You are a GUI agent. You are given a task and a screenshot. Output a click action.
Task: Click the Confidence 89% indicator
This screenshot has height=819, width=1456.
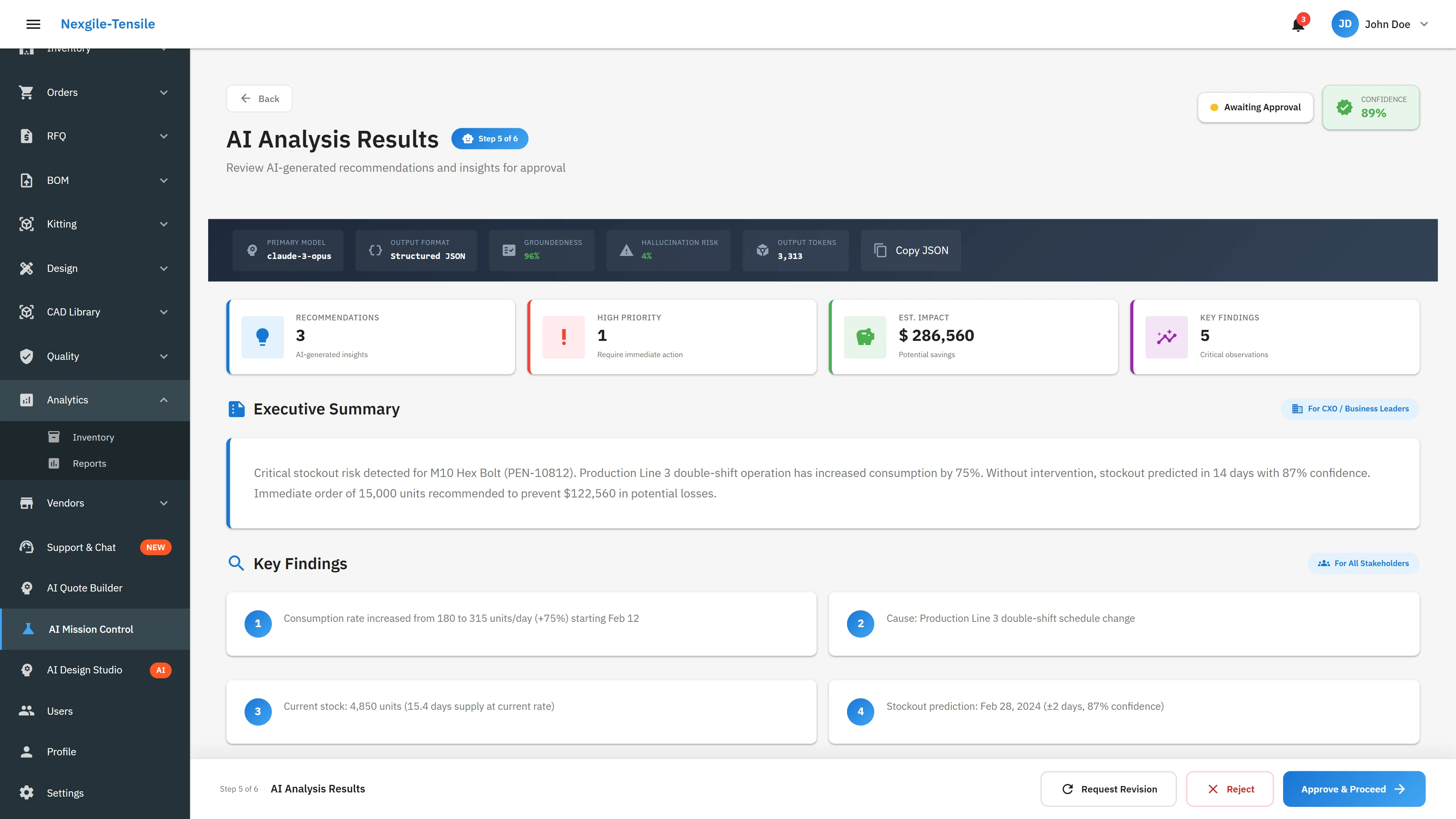[1371, 107]
